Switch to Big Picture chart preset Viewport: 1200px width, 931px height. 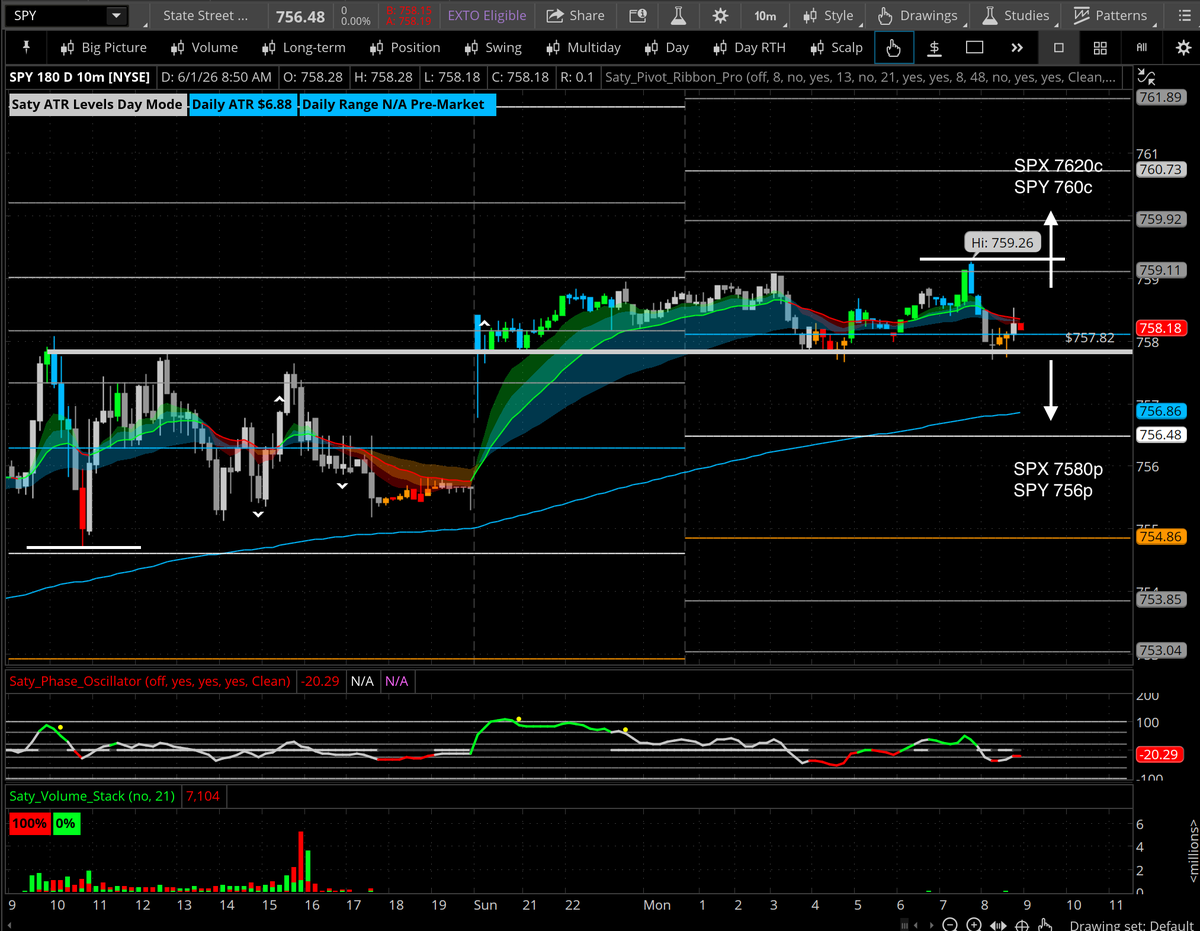click(103, 47)
